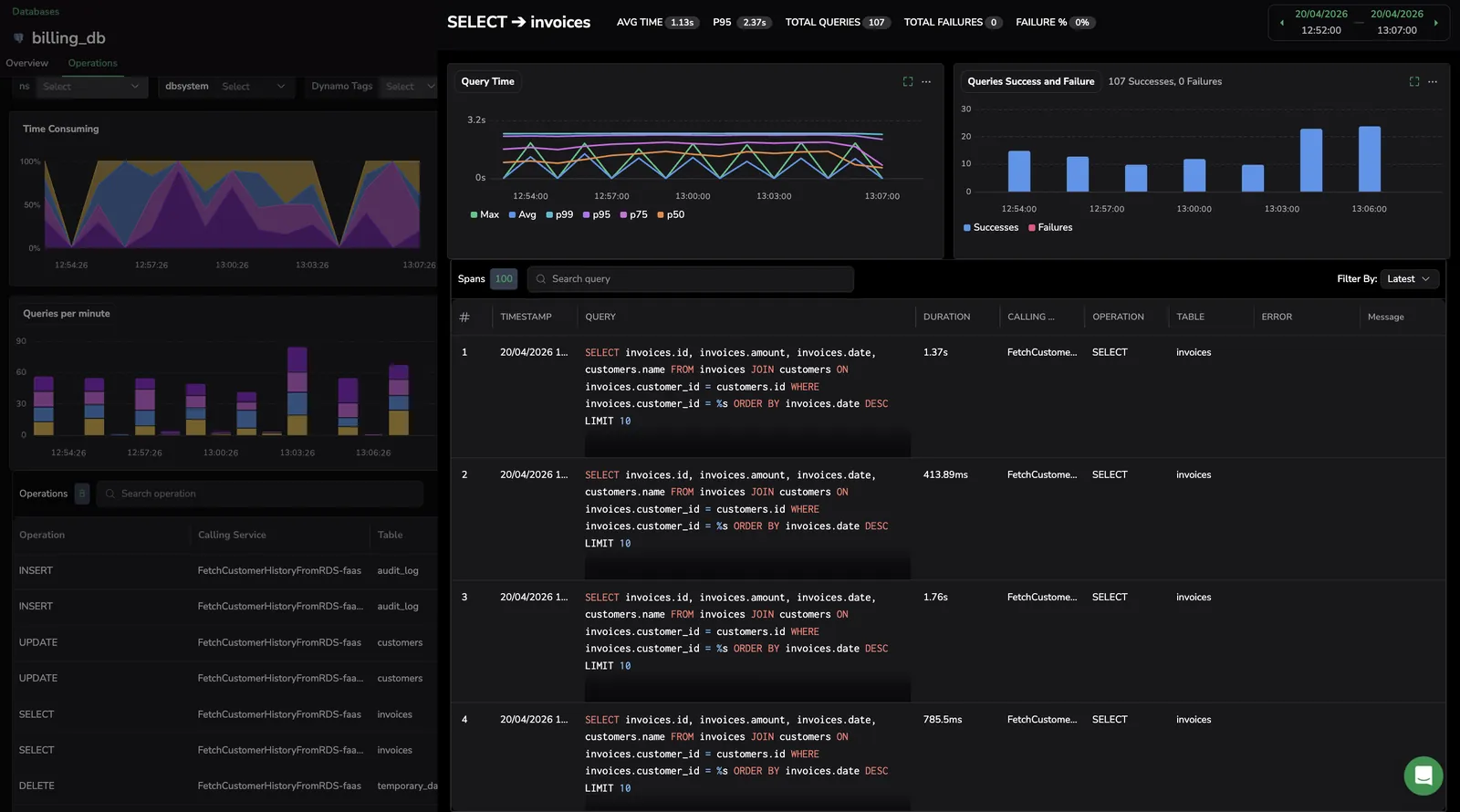Toggle the Max series in legend
The image size is (1460, 812).
pyautogui.click(x=485, y=215)
